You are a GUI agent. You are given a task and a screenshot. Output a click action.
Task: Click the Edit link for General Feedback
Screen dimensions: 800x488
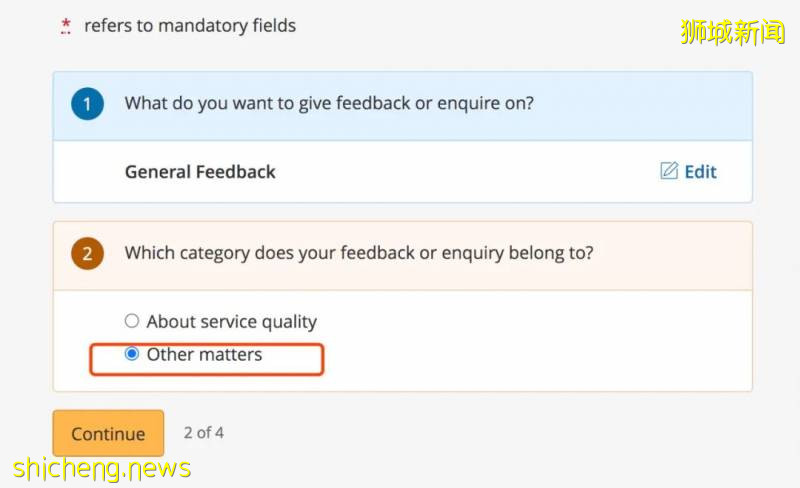(x=699, y=171)
